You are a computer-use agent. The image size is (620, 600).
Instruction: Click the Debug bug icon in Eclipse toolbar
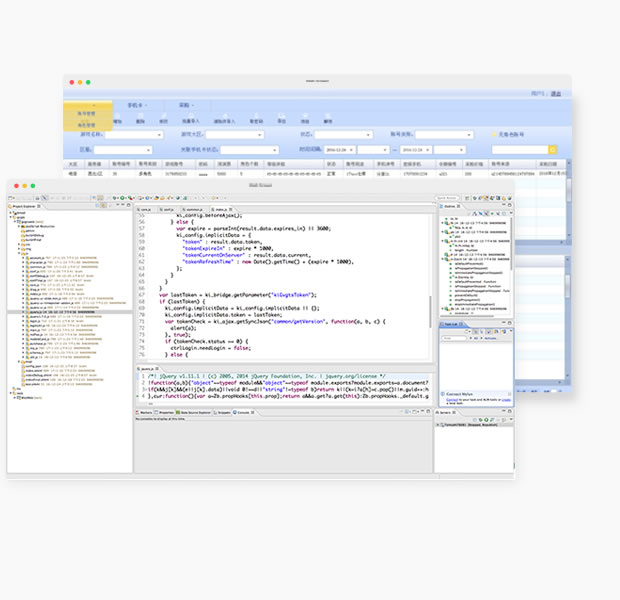click(x=115, y=198)
